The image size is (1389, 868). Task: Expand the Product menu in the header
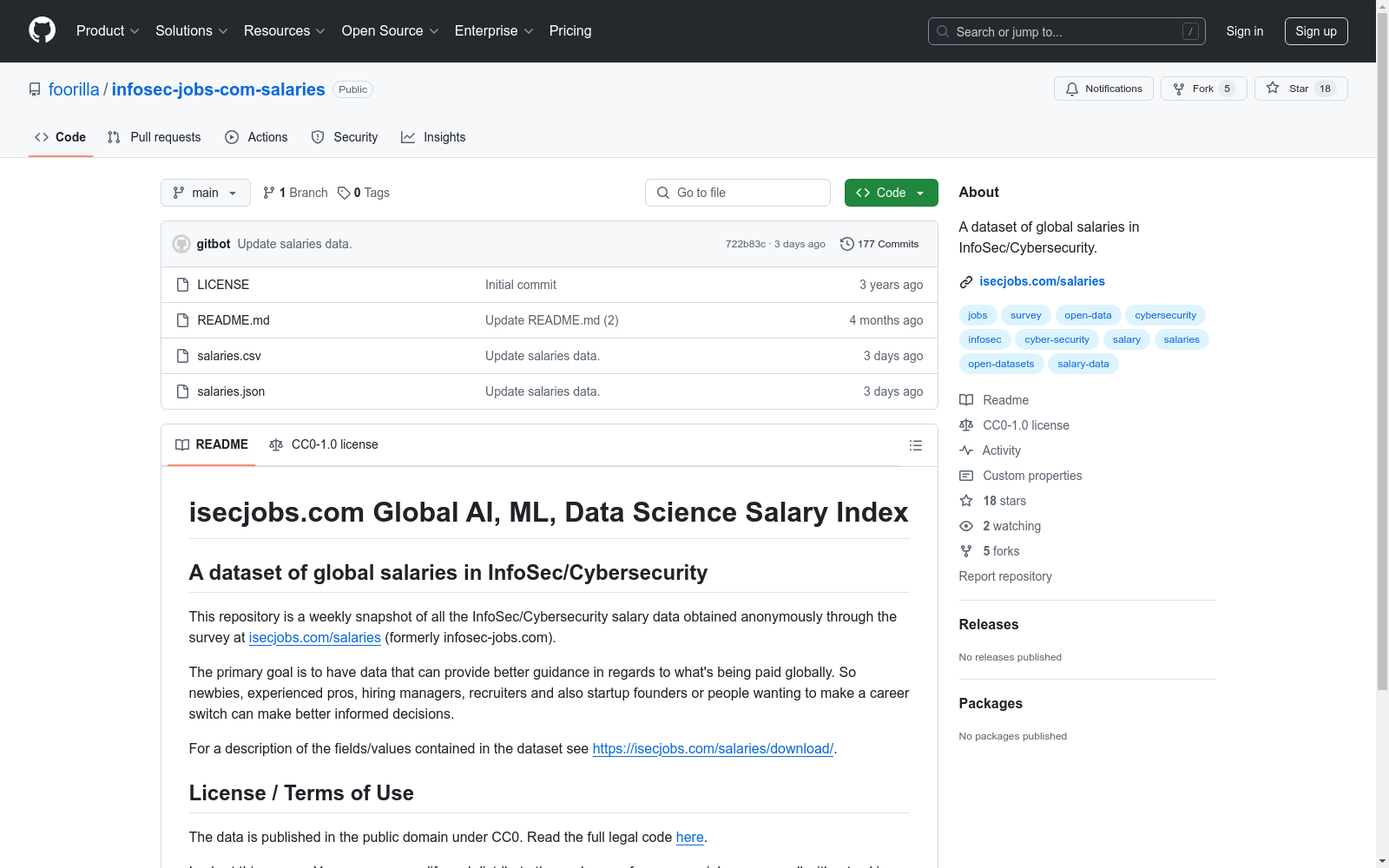point(108,30)
